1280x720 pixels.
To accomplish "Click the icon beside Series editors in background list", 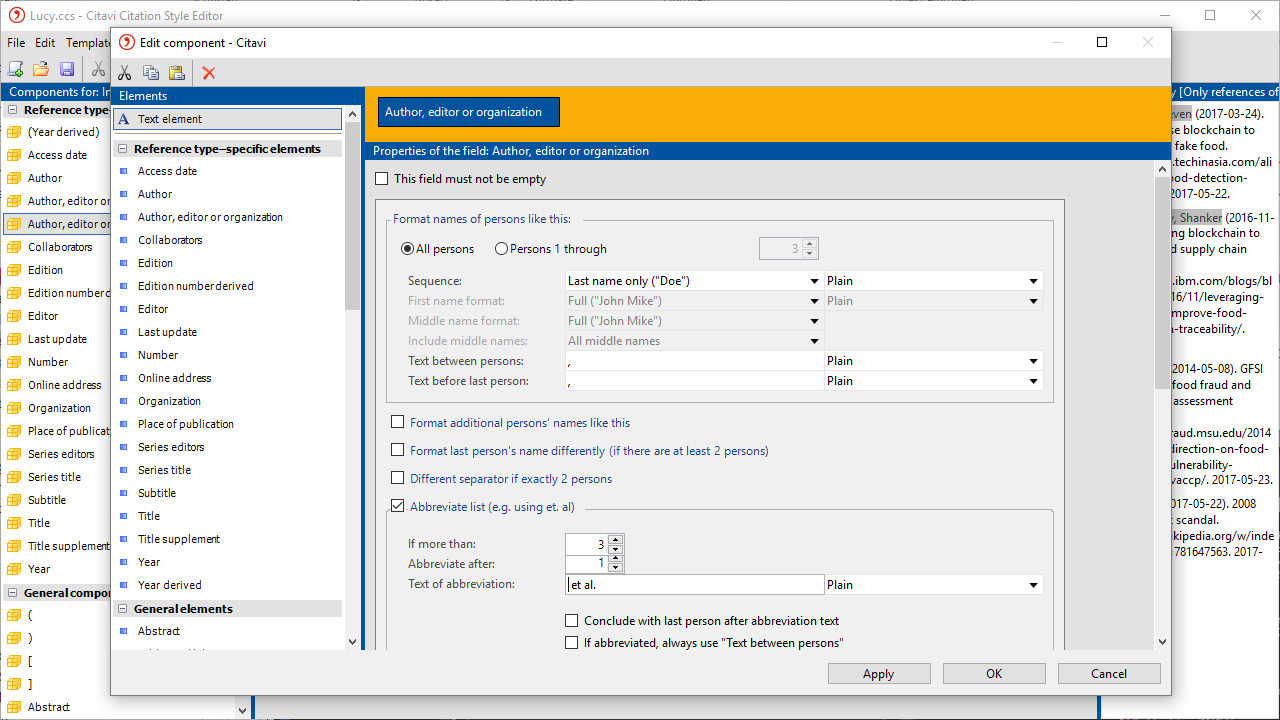I will [x=14, y=454].
